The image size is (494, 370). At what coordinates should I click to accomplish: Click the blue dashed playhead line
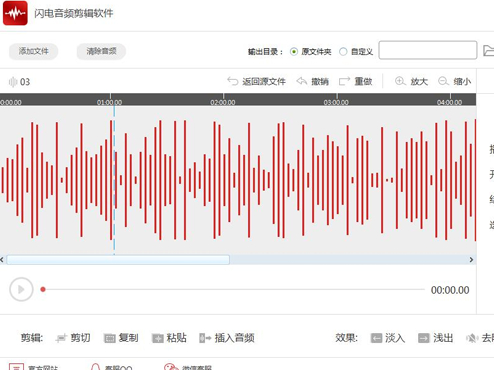(114, 180)
